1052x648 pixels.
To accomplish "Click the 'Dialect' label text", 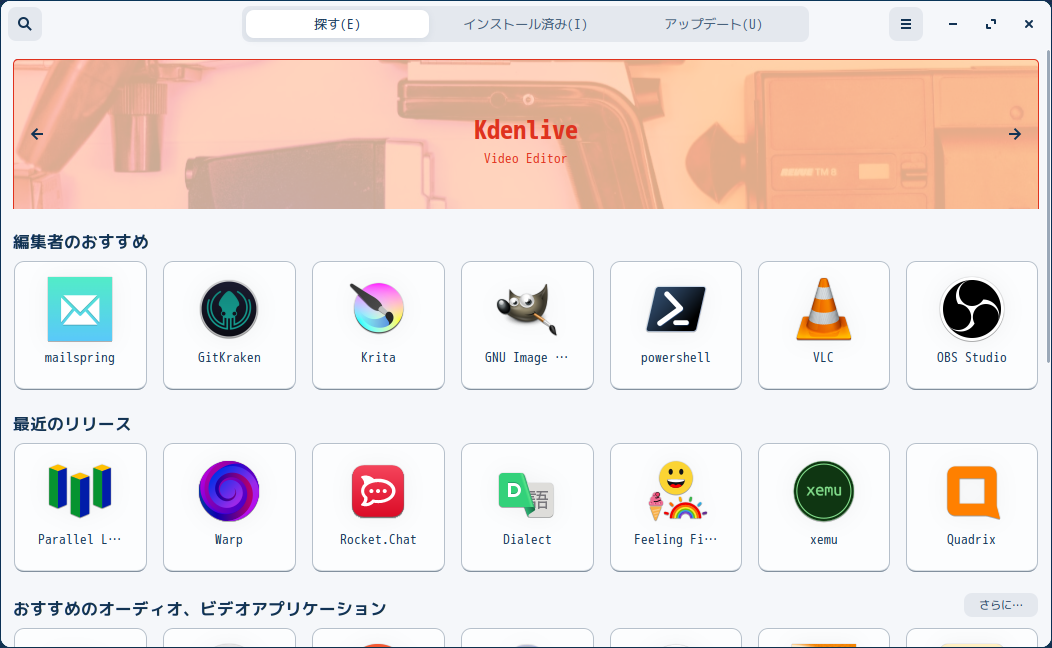I will click(x=527, y=539).
